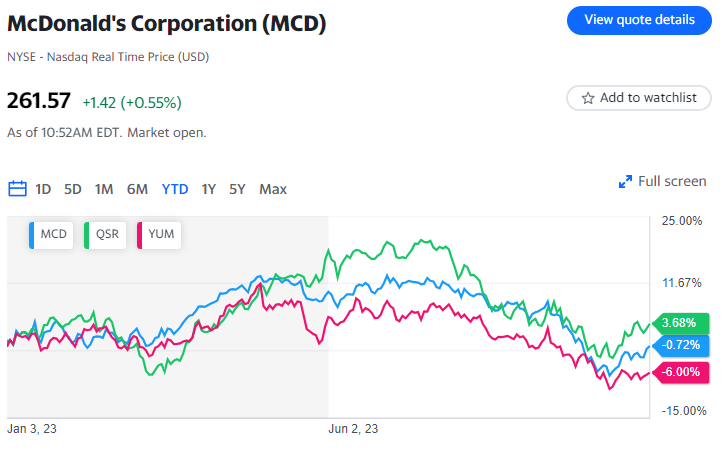Toggle the MCD legend series
The width and height of the screenshot is (725, 462).
(51, 235)
